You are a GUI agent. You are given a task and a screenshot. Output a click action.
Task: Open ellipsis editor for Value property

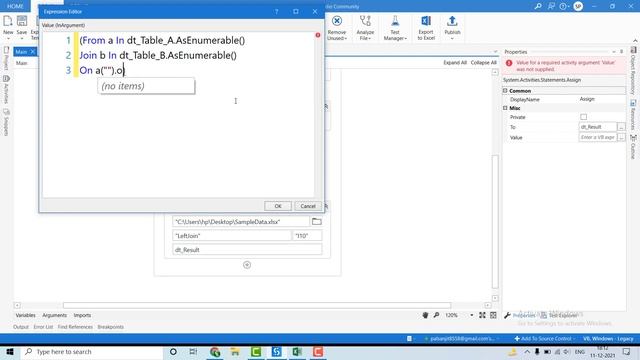click(x=621, y=138)
